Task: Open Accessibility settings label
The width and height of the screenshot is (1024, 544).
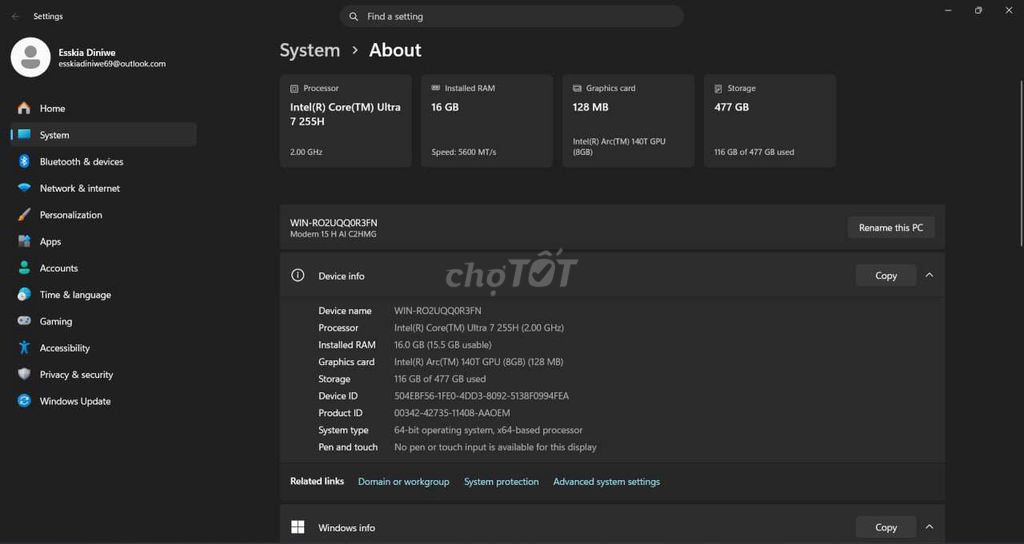Action: pyautogui.click(x=65, y=348)
